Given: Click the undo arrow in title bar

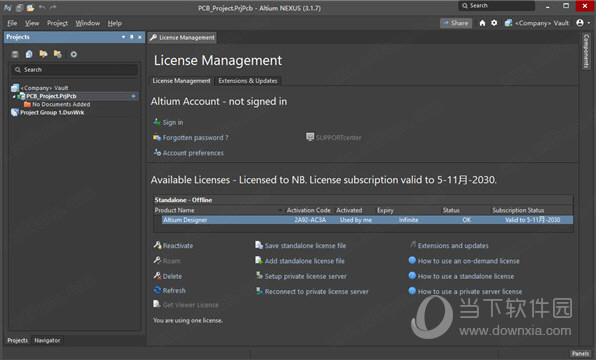Looking at the screenshot, I should click(42, 8).
